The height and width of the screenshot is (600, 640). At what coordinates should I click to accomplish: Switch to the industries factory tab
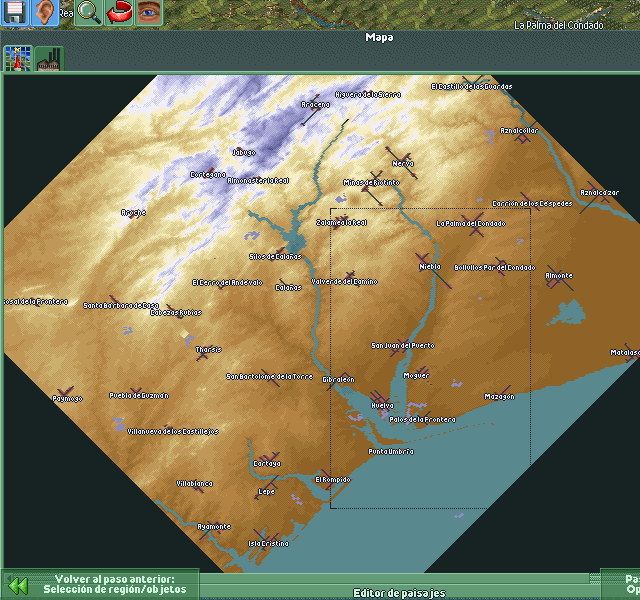[x=48, y=59]
